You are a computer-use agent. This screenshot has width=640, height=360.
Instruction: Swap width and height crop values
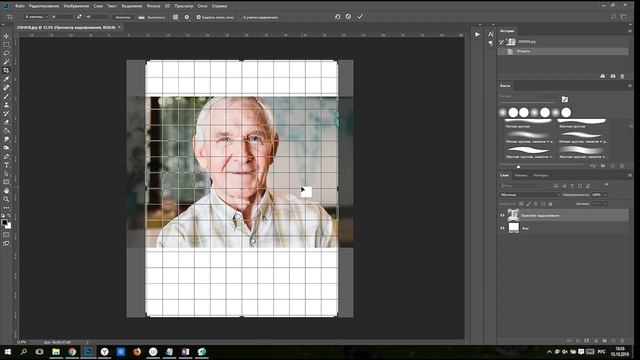pos(79,17)
